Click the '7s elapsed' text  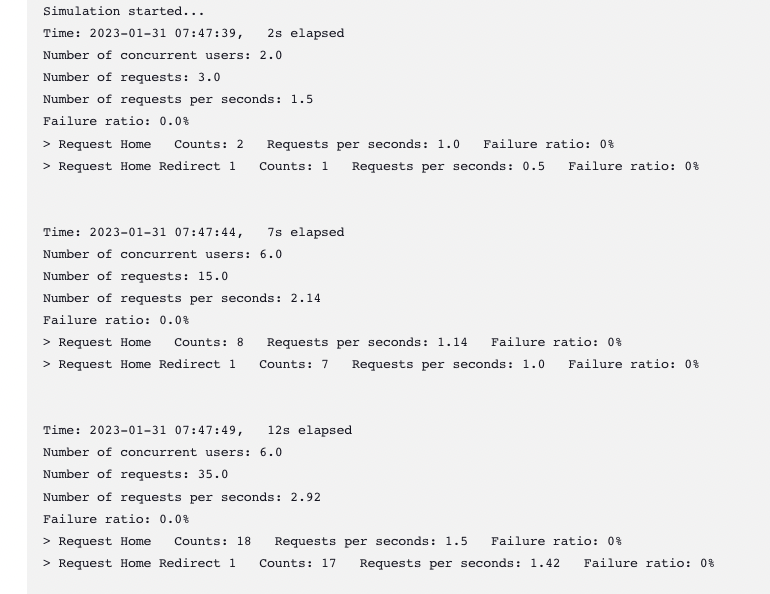coord(306,232)
